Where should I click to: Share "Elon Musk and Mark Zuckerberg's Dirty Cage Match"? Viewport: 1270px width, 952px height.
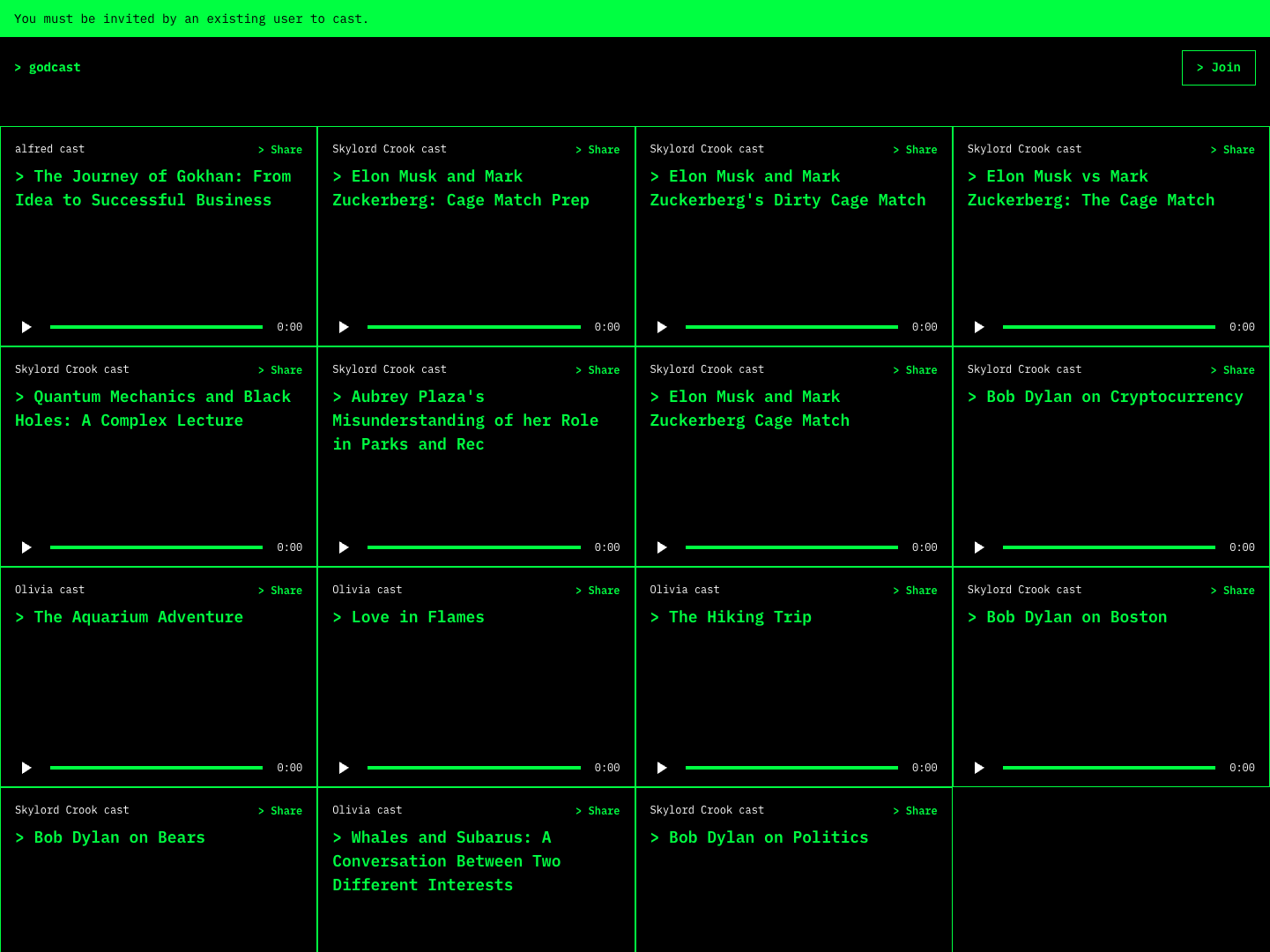pos(915,149)
